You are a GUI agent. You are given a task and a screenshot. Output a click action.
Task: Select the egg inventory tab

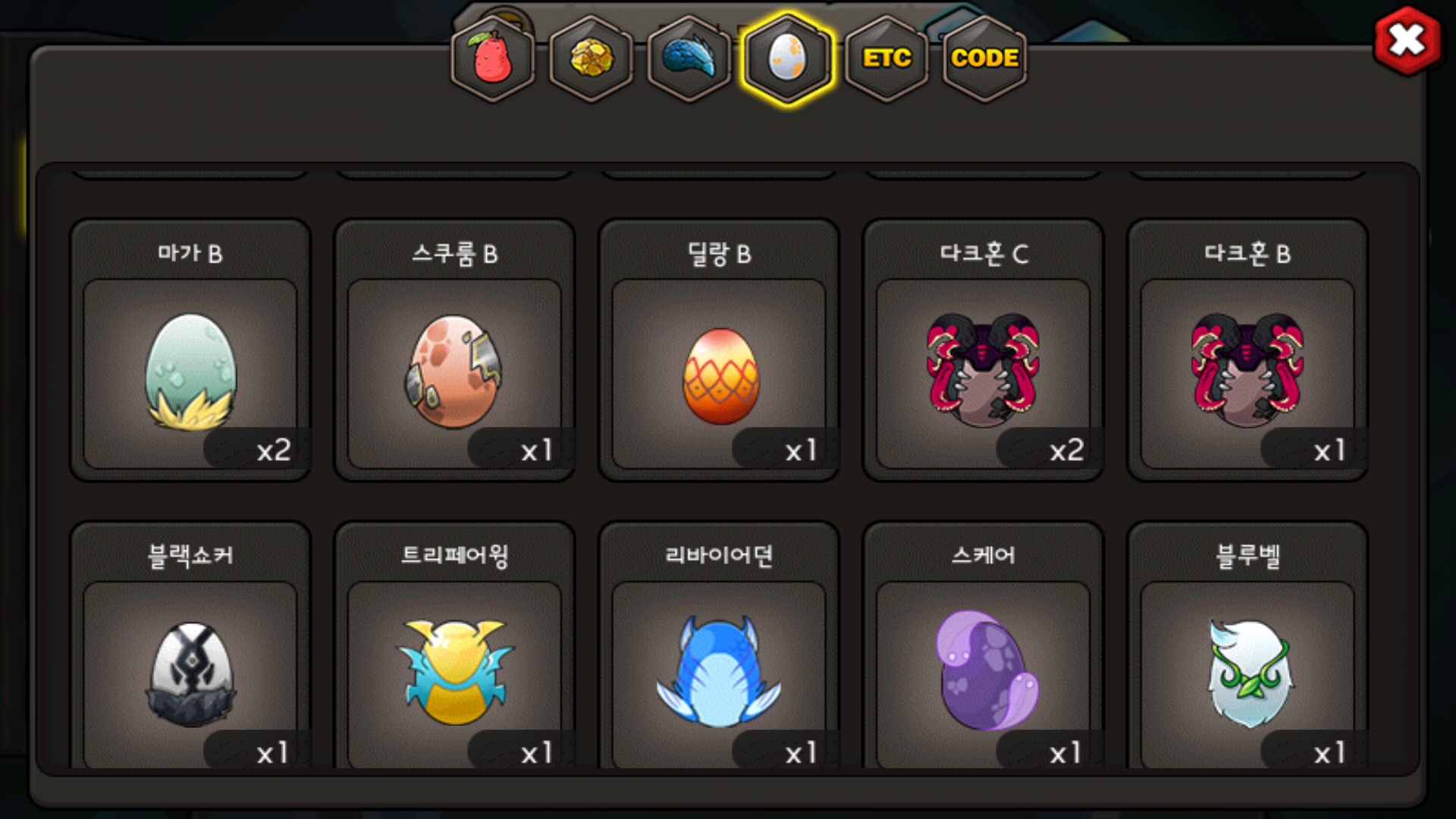788,58
